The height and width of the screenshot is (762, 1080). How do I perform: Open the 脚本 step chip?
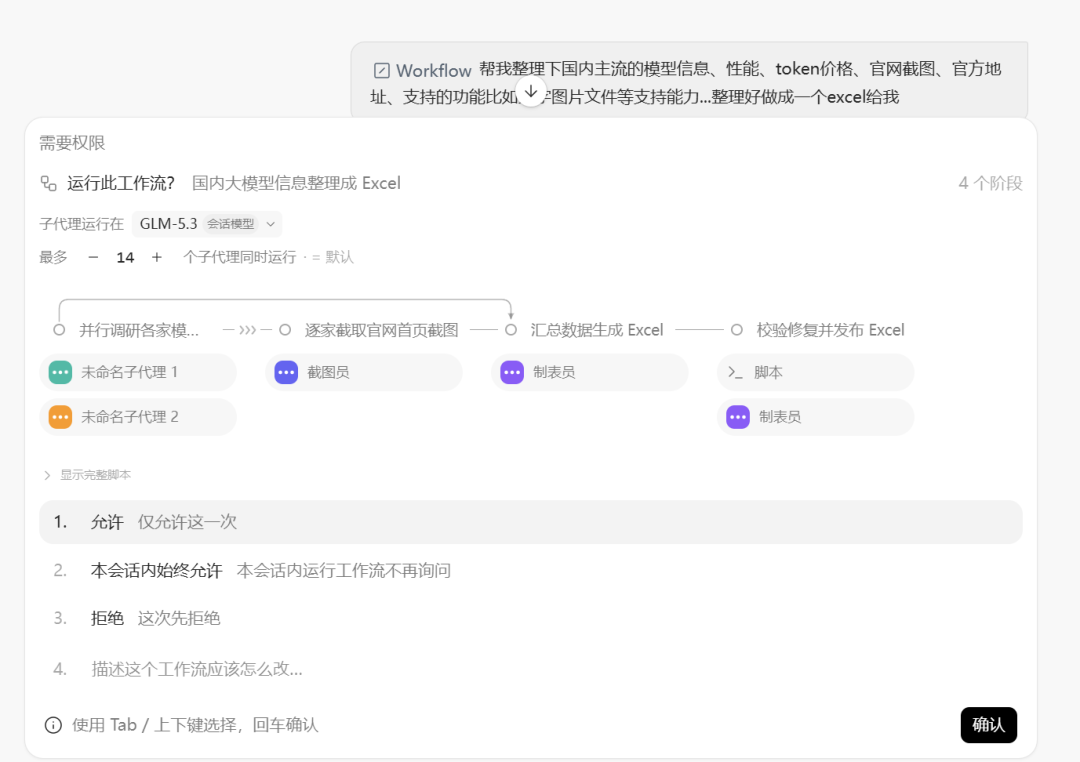816,372
